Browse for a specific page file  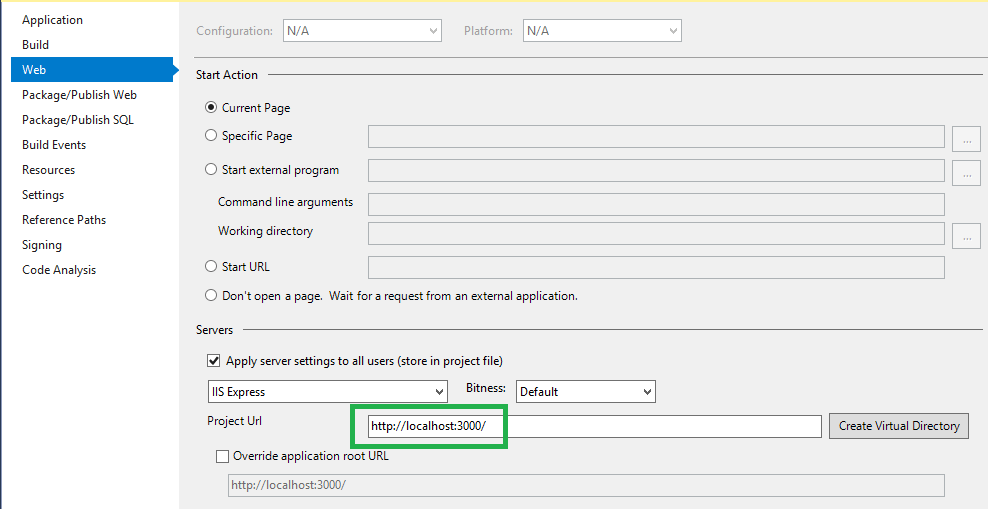pos(967,139)
